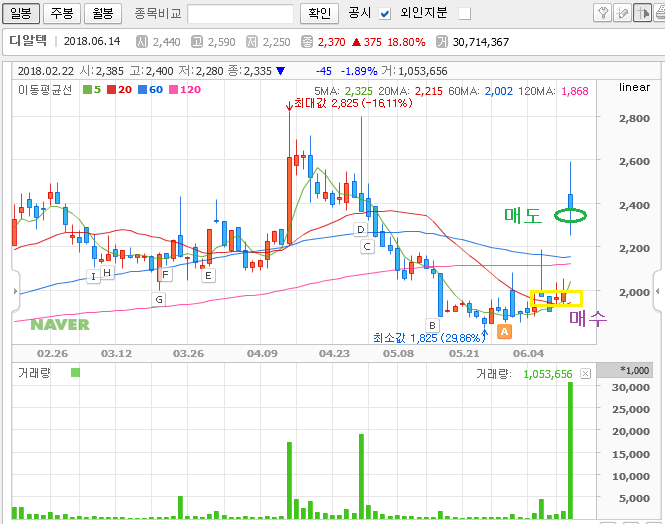Click the 최소값 1,825 minimum label

[x=429, y=338]
